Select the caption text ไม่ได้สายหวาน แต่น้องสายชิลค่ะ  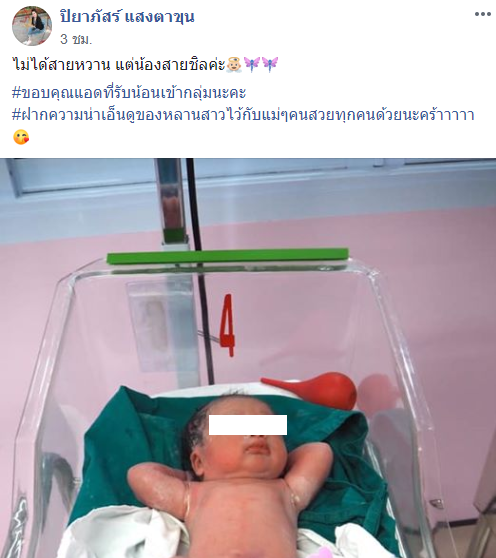click(119, 65)
